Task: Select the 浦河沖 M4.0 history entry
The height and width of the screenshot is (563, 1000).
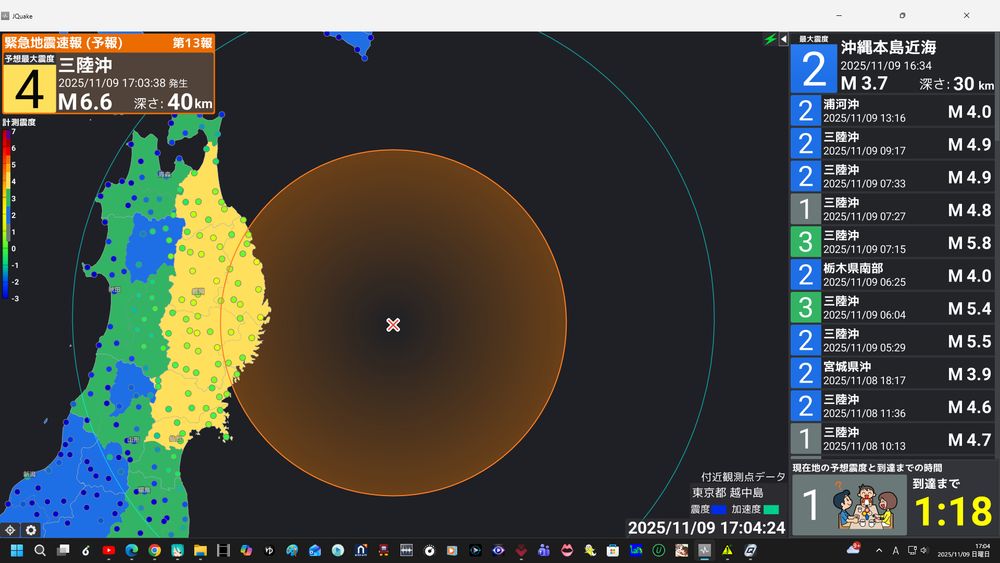Action: click(892, 111)
